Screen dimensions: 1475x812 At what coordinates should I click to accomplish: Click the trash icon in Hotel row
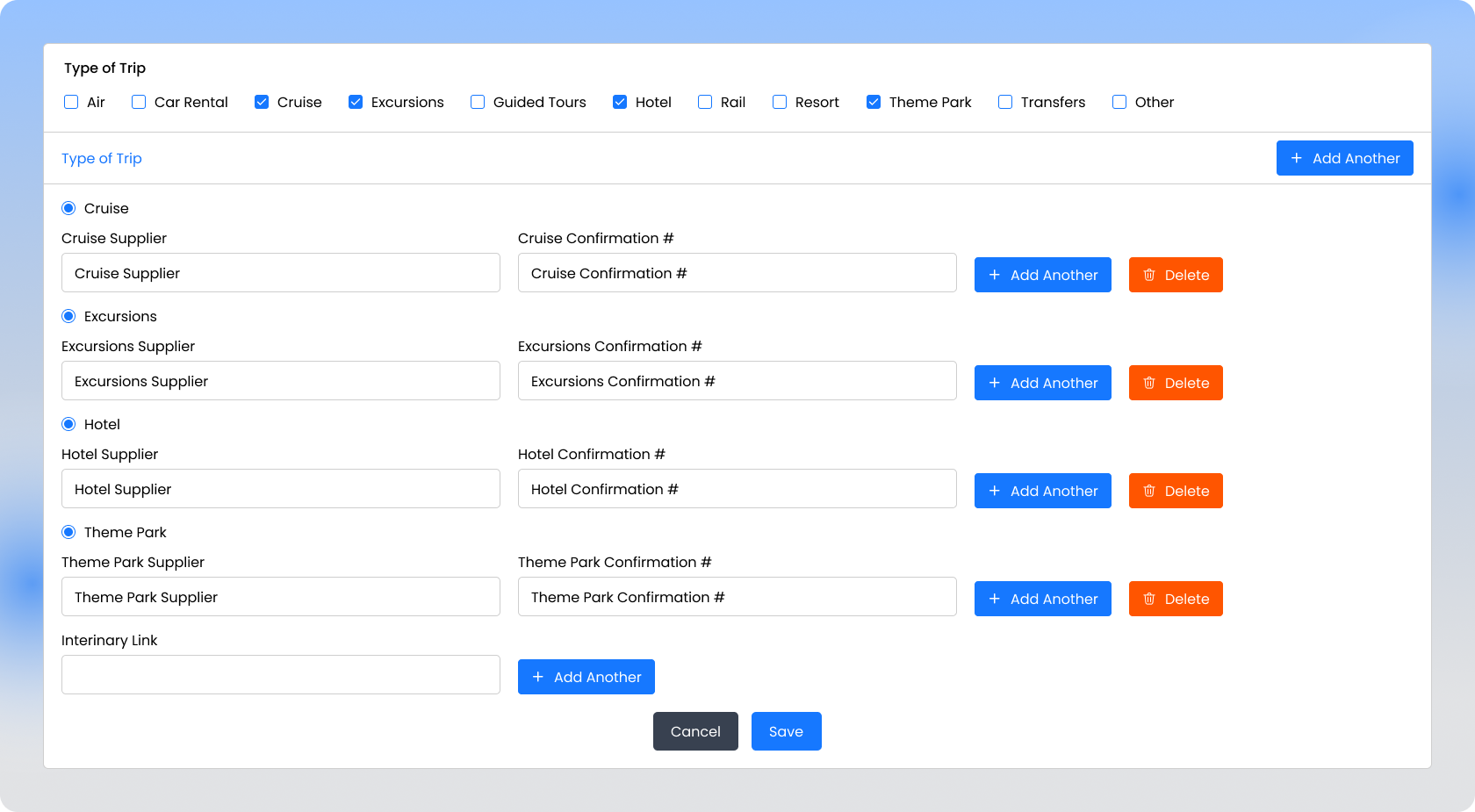point(1148,491)
